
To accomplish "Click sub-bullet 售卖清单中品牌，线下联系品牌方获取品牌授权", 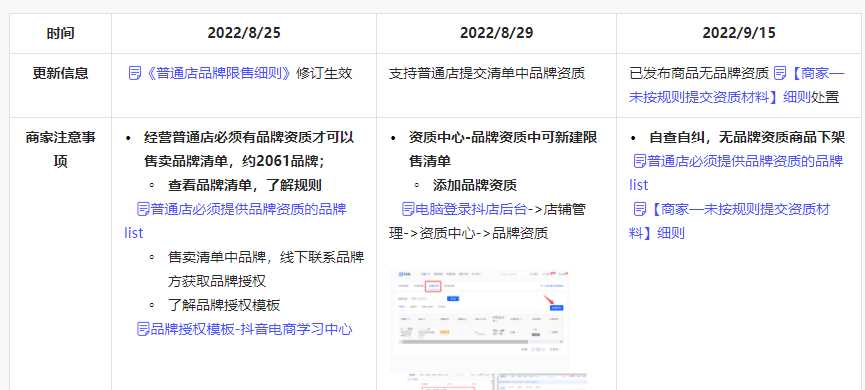I will click(x=266, y=269).
